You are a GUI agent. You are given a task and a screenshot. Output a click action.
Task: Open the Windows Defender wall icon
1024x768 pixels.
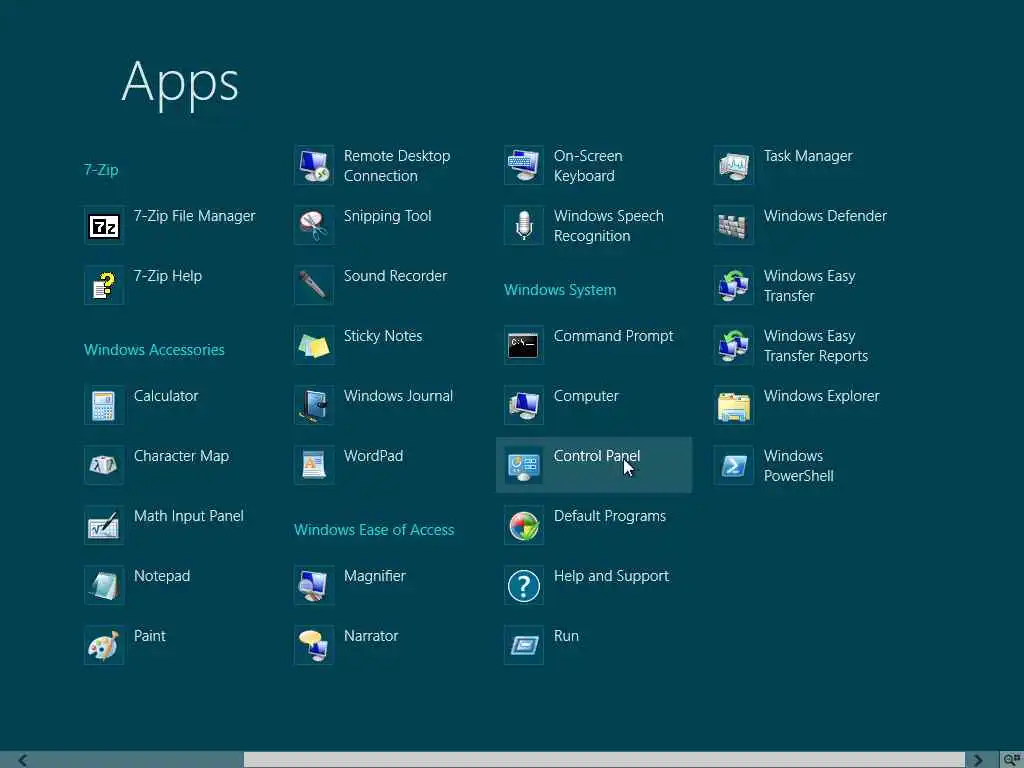pos(734,226)
